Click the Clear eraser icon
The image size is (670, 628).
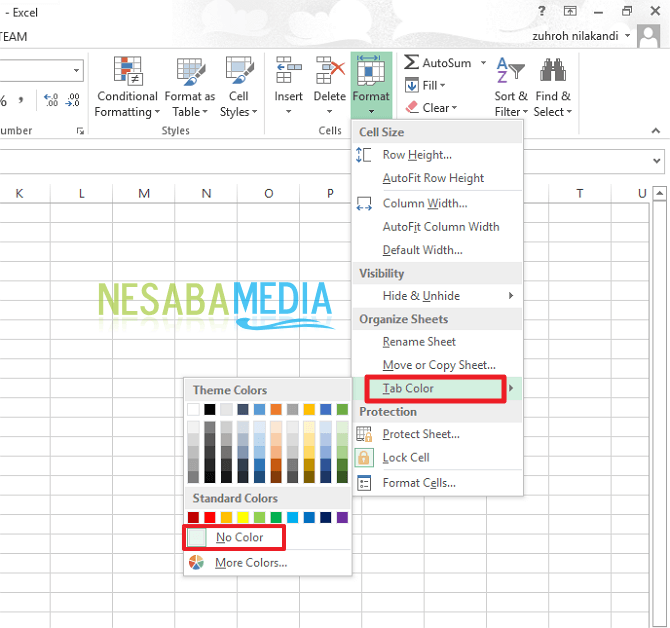click(412, 107)
